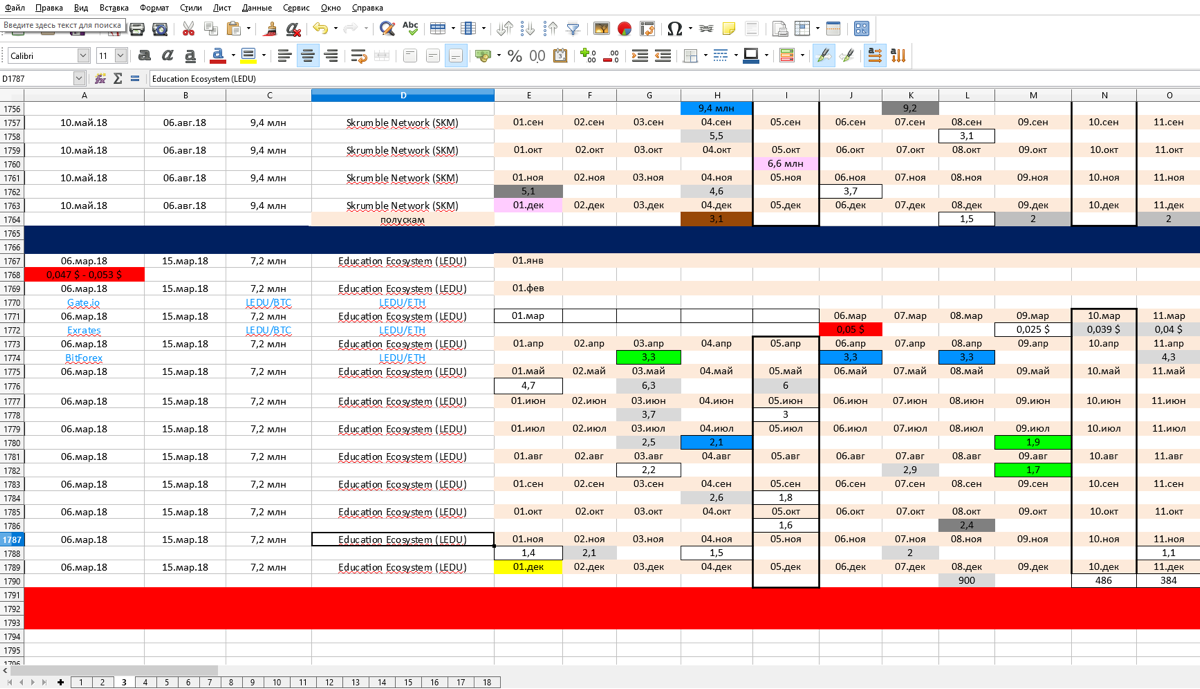Click the Print icon
1200x689 pixels.
pos(138,29)
